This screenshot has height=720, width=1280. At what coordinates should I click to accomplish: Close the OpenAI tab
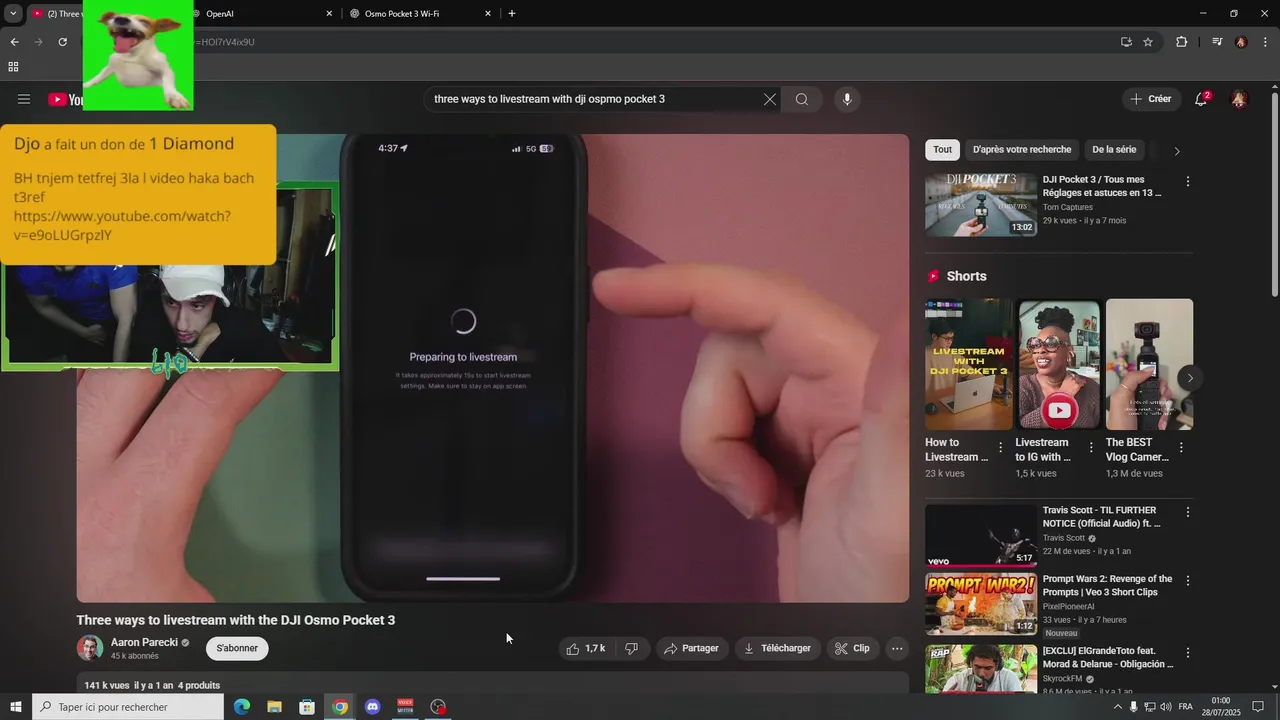click(x=329, y=14)
